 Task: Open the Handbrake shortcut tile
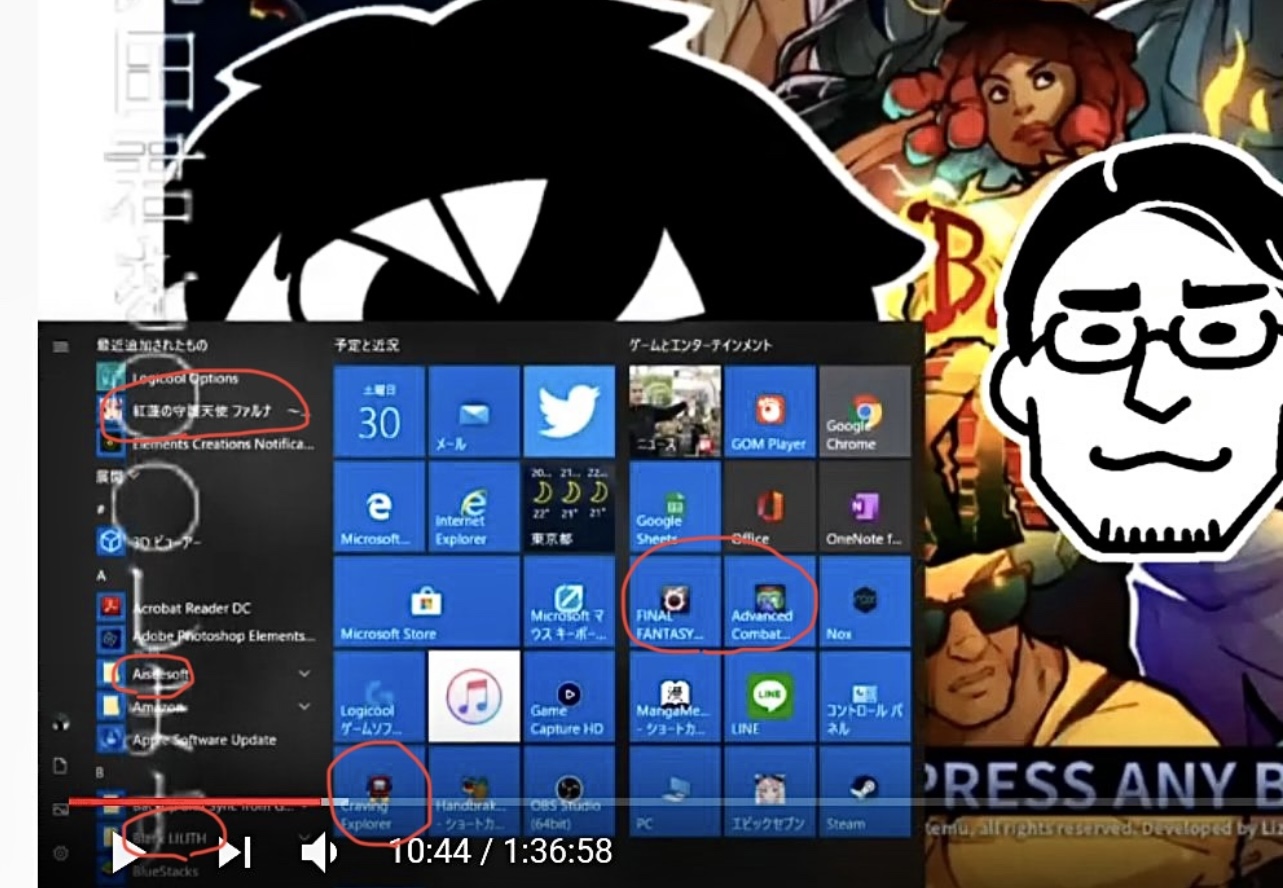click(474, 791)
